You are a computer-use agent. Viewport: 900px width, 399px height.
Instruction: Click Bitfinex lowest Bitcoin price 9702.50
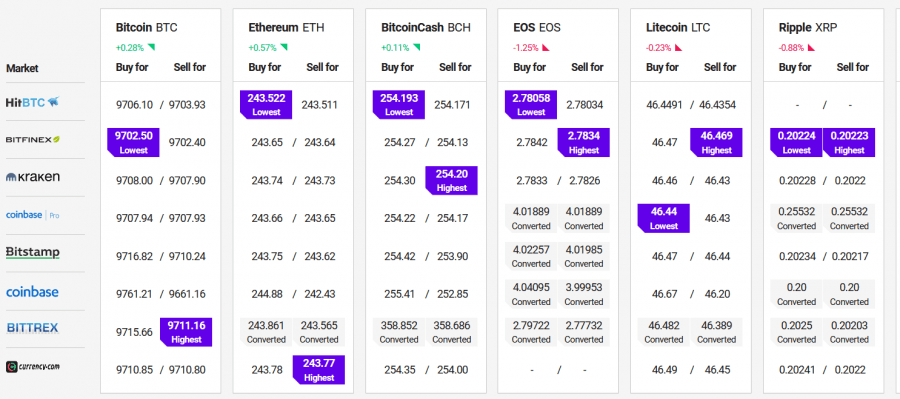tap(134, 142)
